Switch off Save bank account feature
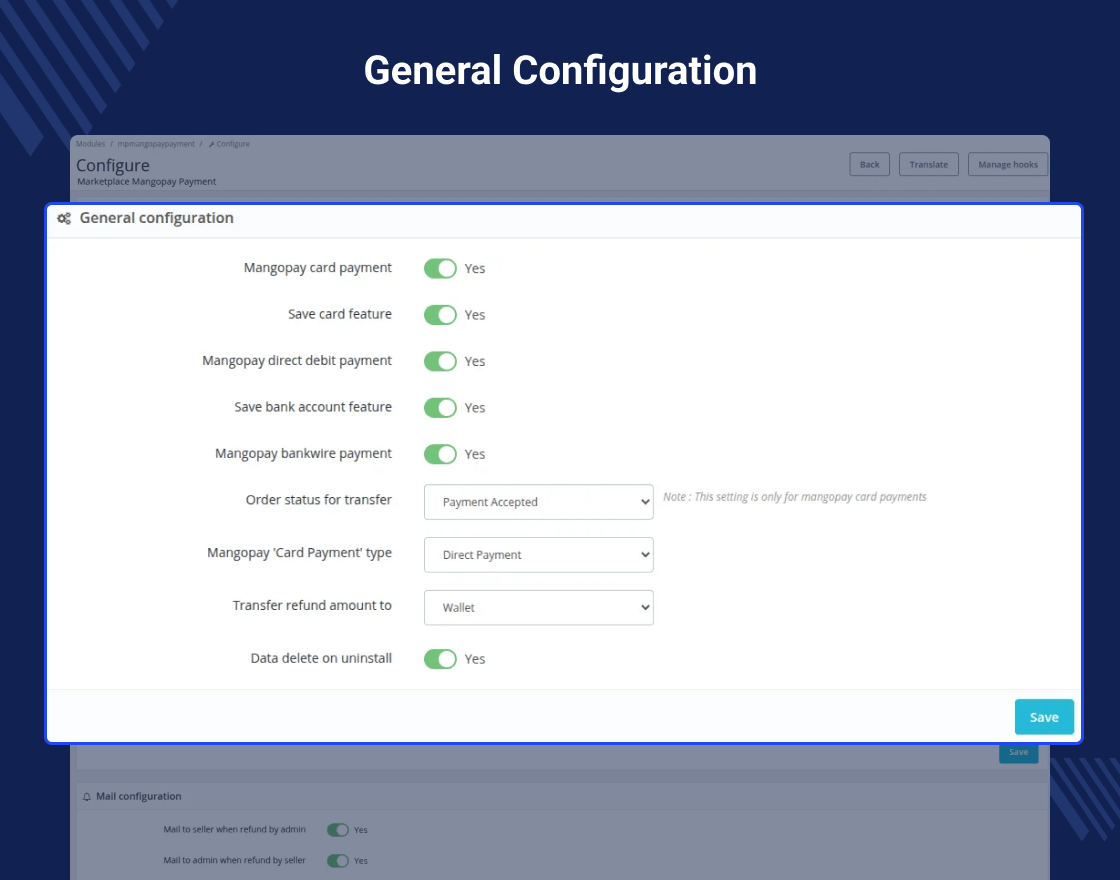 [440, 408]
